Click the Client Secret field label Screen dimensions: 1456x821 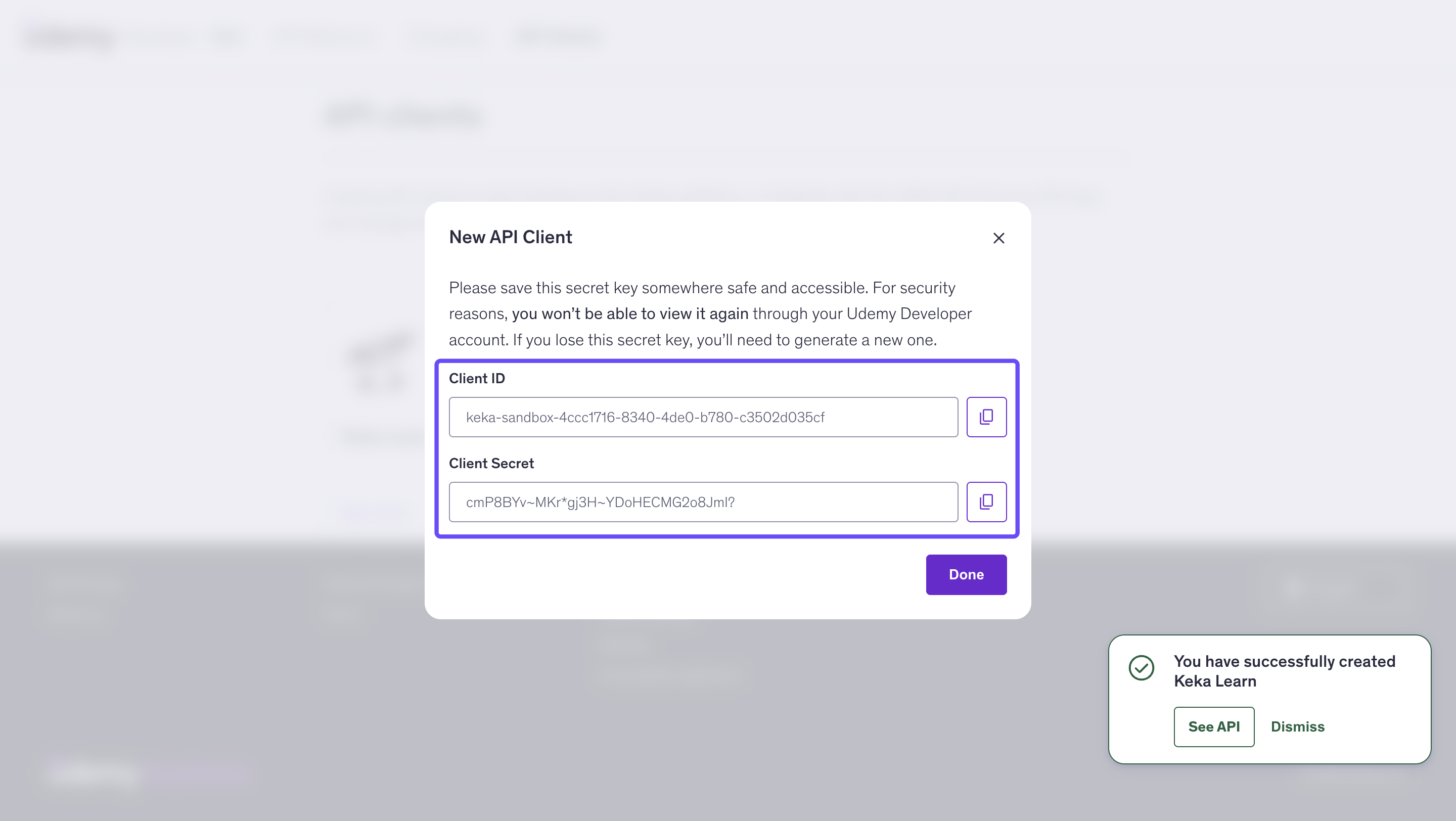[x=491, y=464]
